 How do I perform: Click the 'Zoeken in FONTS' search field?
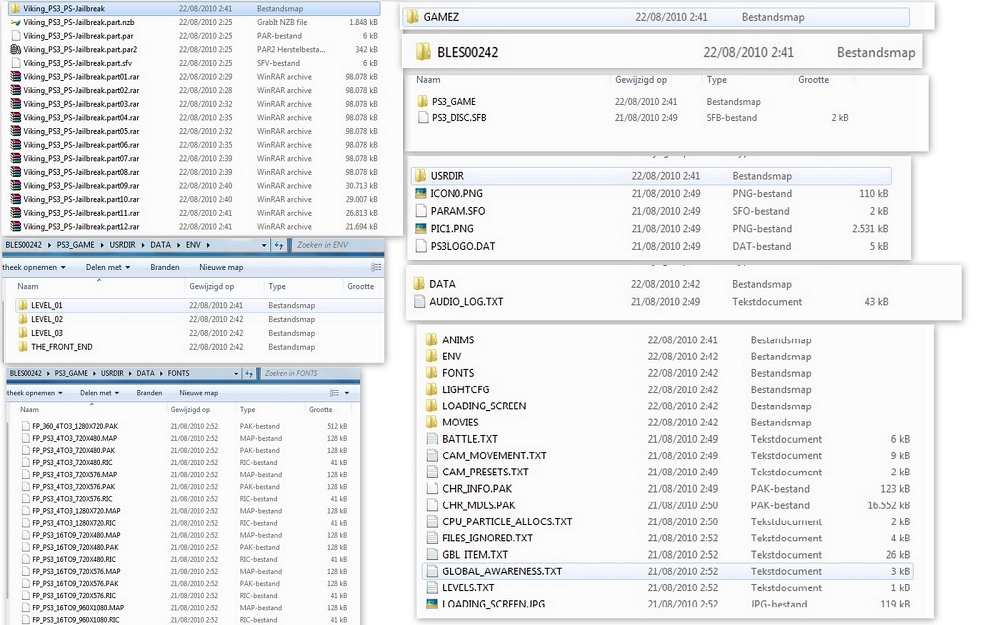[x=305, y=373]
